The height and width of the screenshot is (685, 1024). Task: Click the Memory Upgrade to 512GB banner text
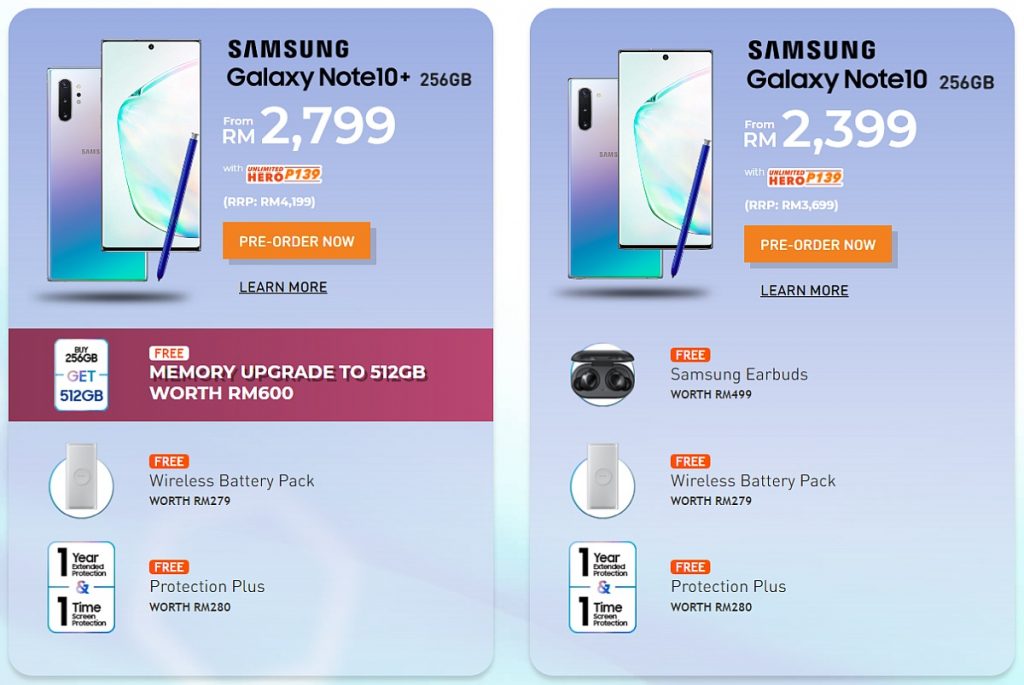point(287,382)
